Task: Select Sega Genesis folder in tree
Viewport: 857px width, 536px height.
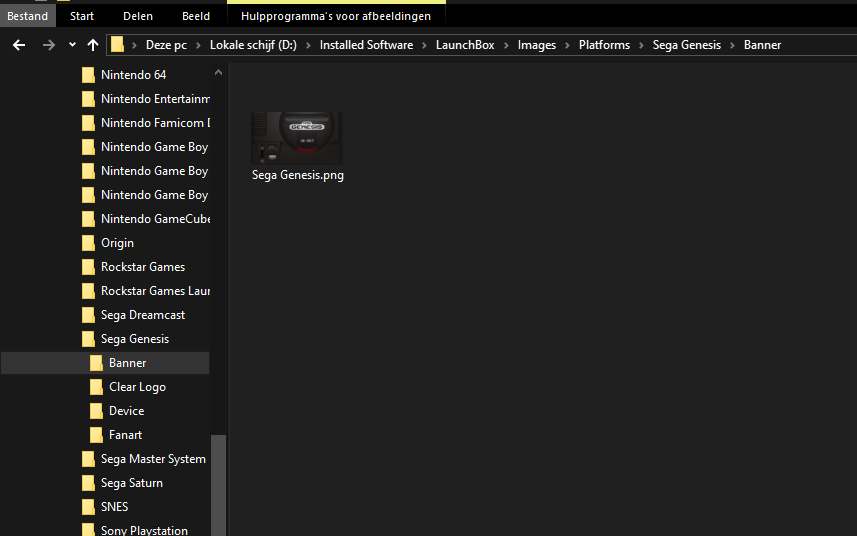Action: 134,339
